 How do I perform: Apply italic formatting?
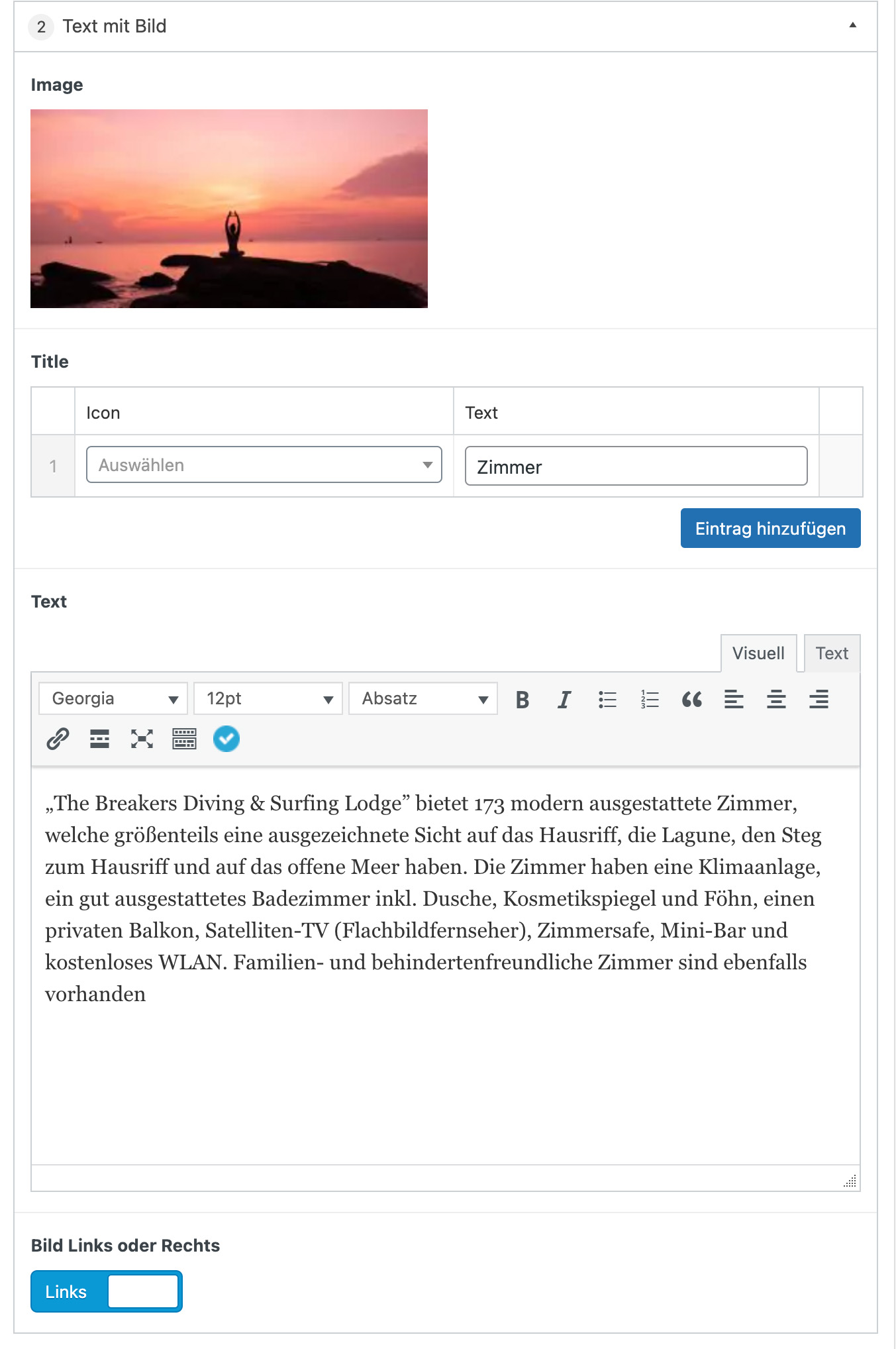[x=564, y=700]
